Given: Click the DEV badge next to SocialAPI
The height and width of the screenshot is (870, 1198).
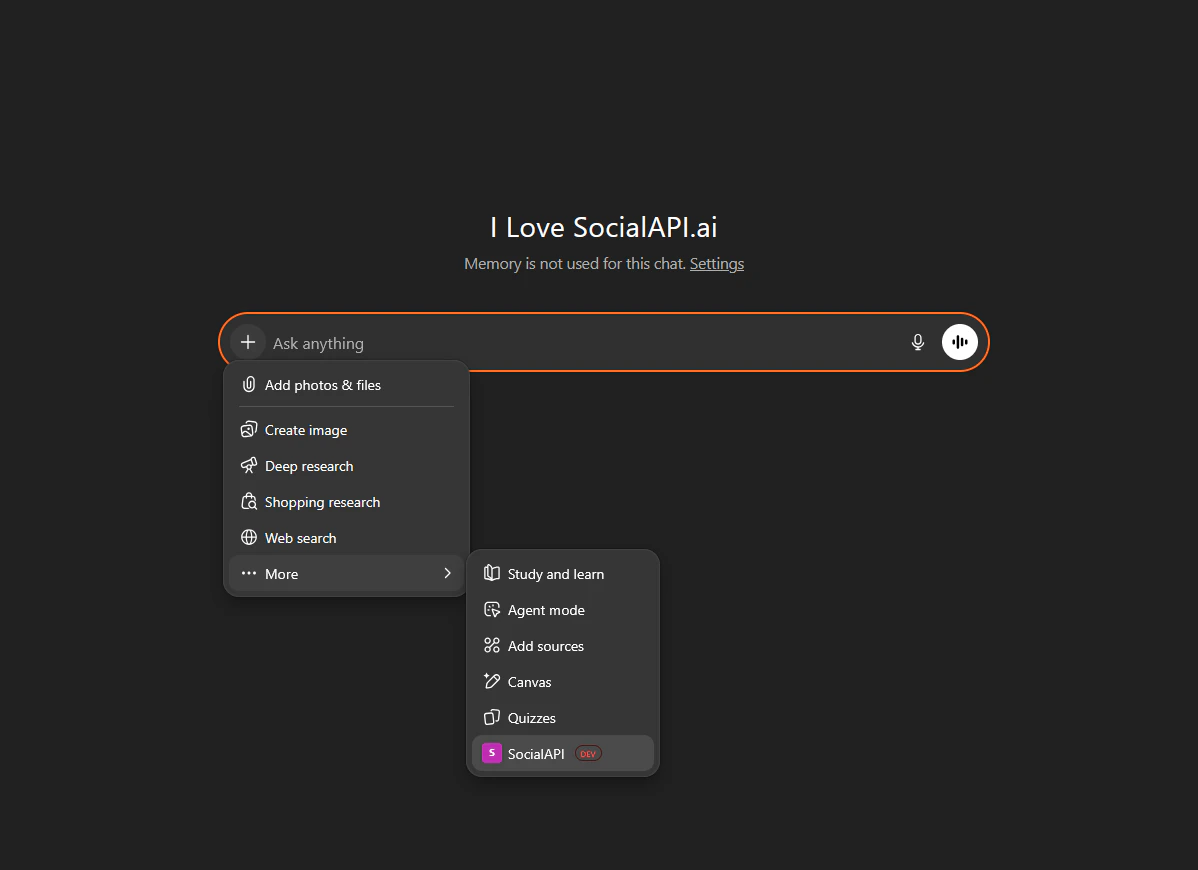Looking at the screenshot, I should click(x=588, y=753).
